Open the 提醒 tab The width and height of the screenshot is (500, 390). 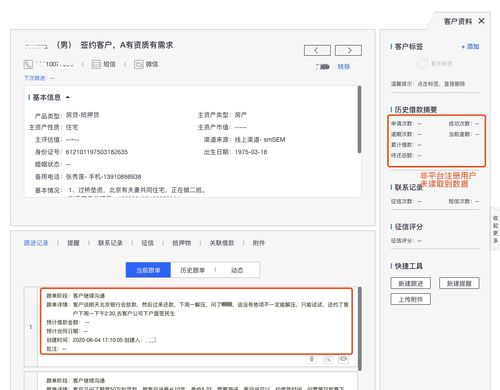[x=73, y=243]
